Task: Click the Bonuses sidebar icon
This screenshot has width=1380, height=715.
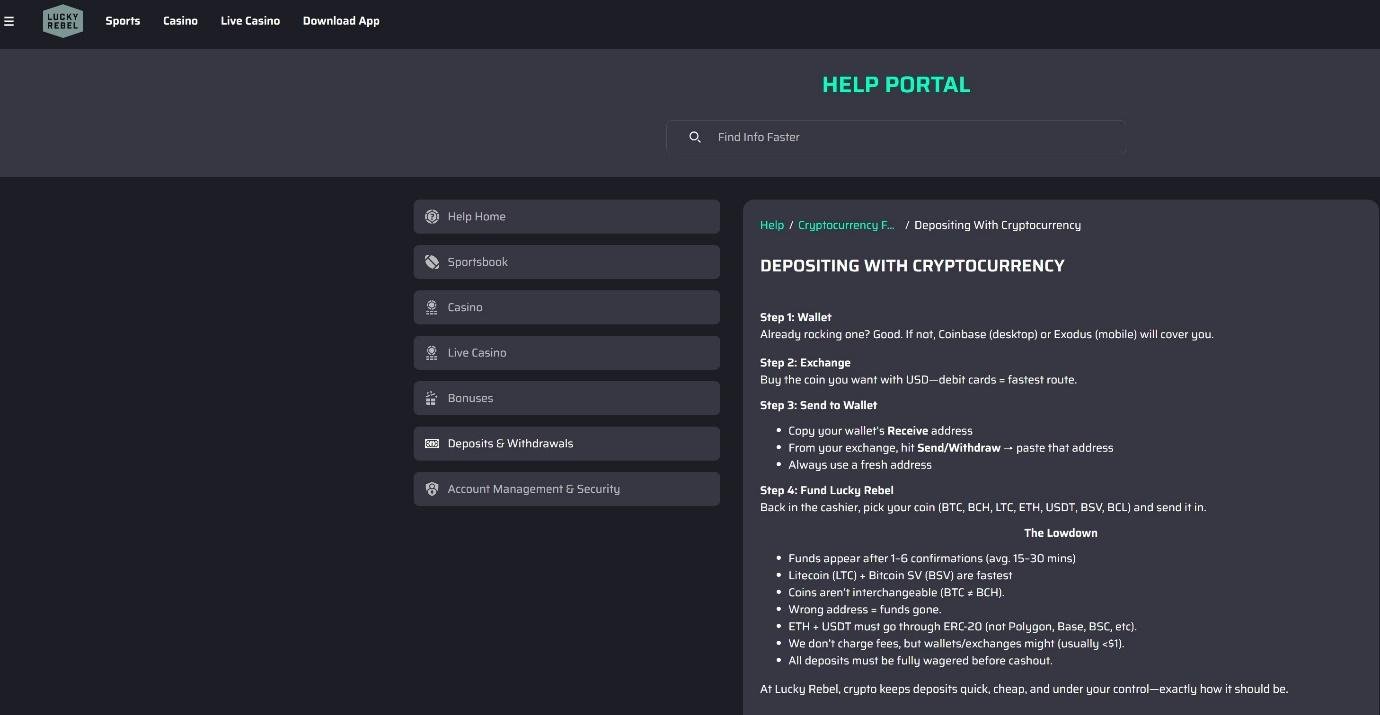Action: [432, 398]
